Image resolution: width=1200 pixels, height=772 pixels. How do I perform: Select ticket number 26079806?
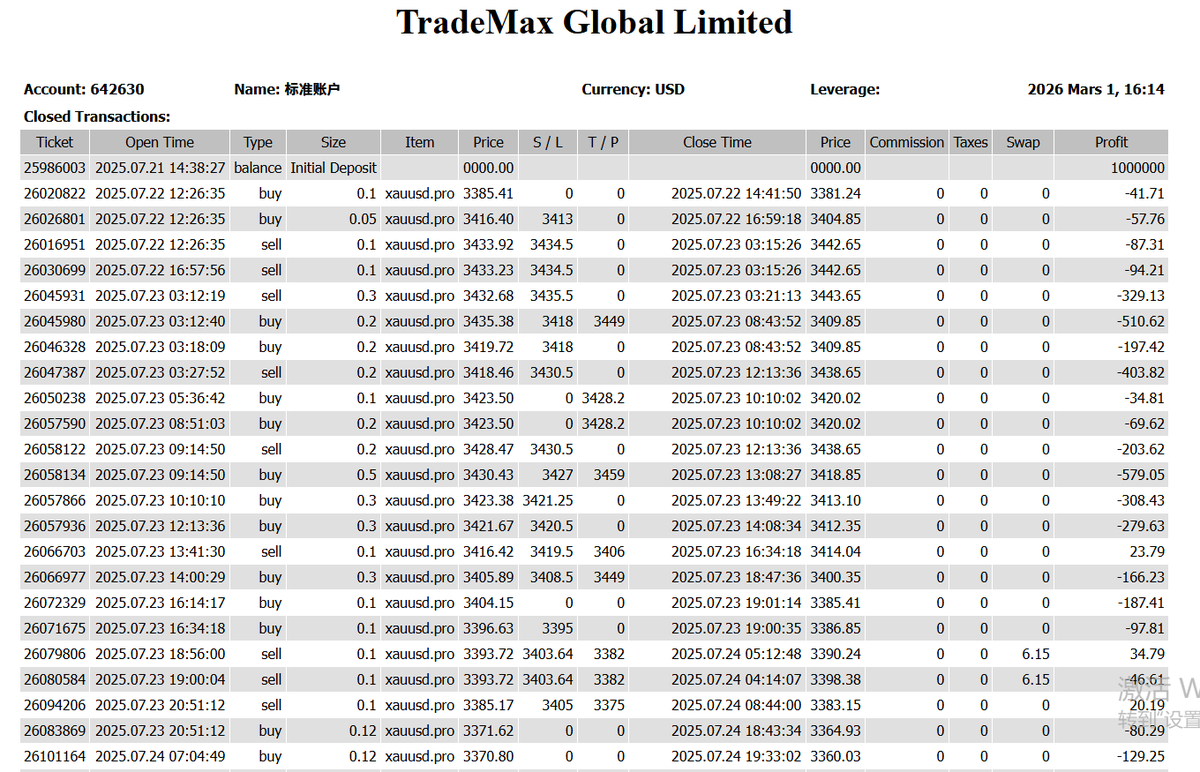55,654
